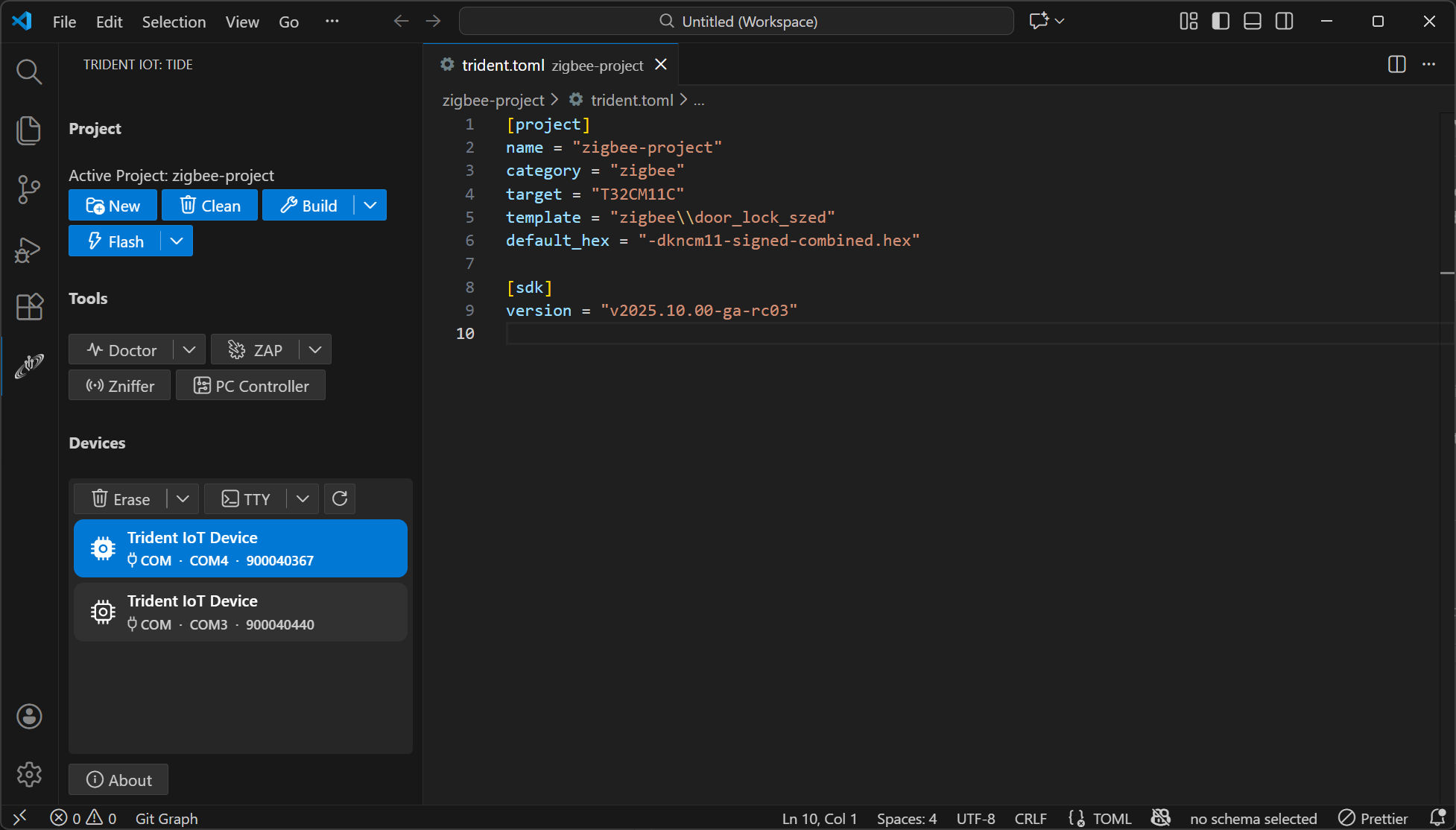
Task: Expand the Build options dropdown
Action: [x=370, y=205]
